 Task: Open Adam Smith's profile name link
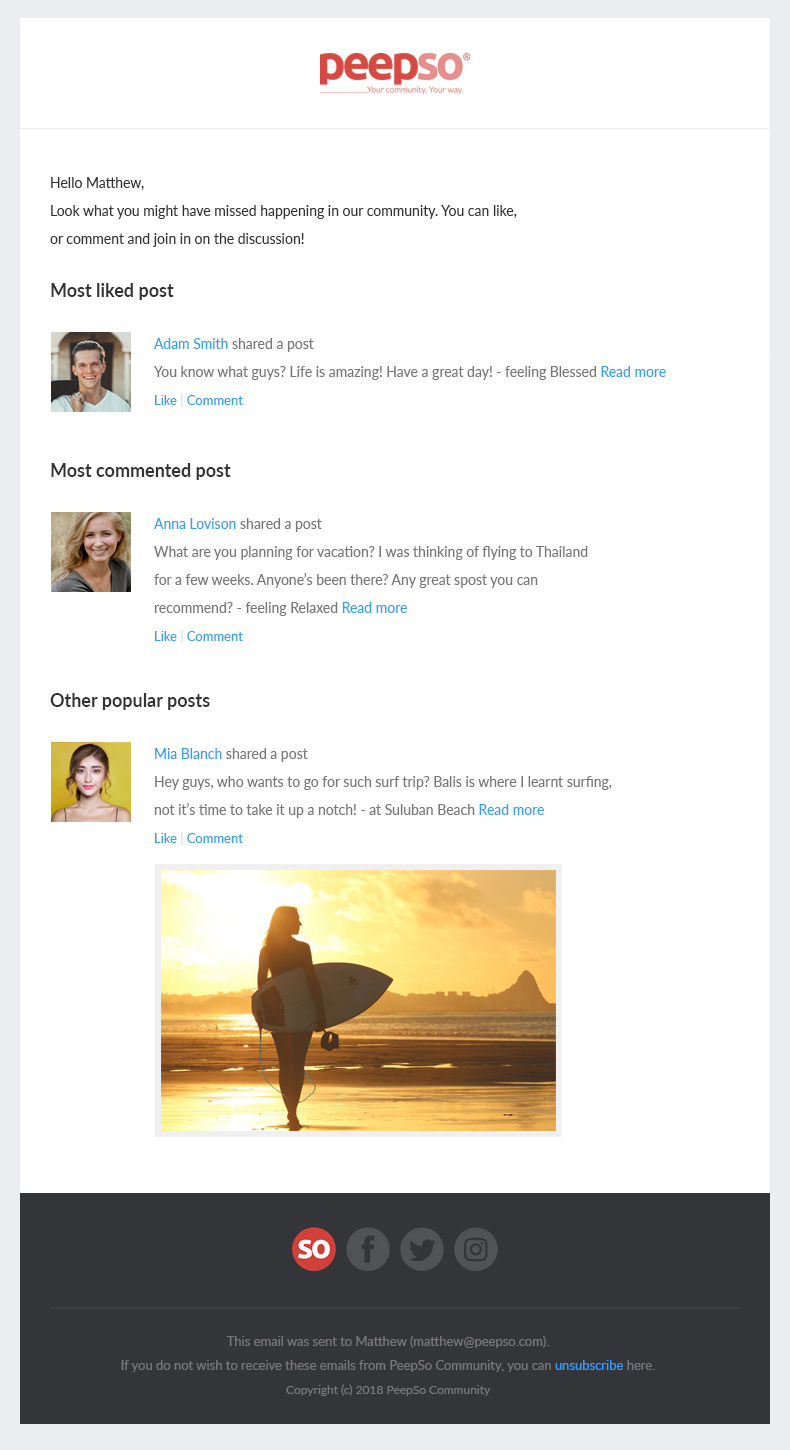click(x=191, y=344)
